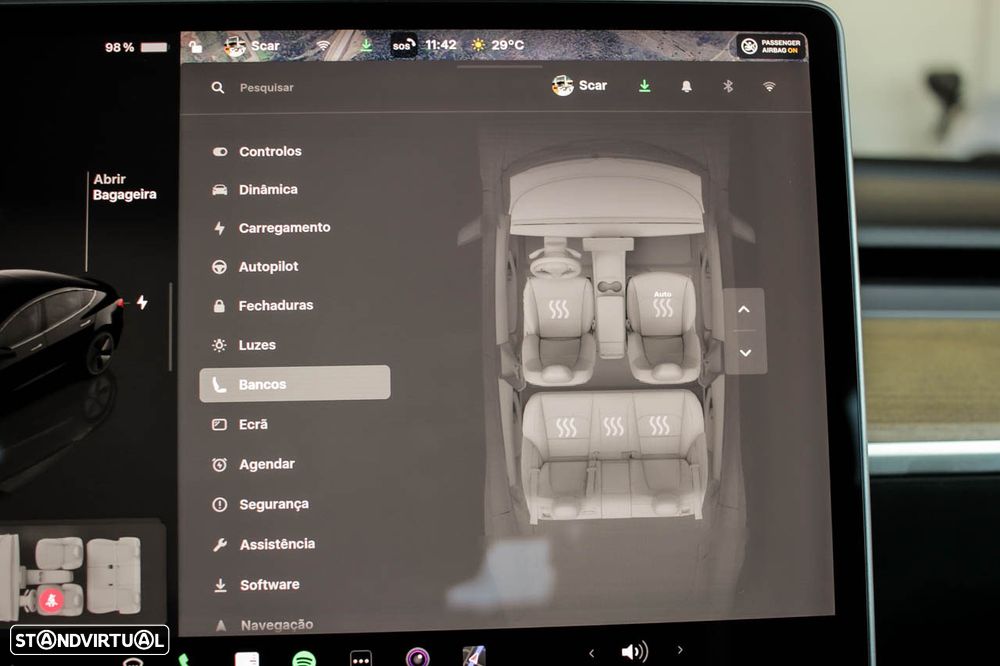1000x666 pixels.
Task: Increase volume with right arrow
Action: 680,650
